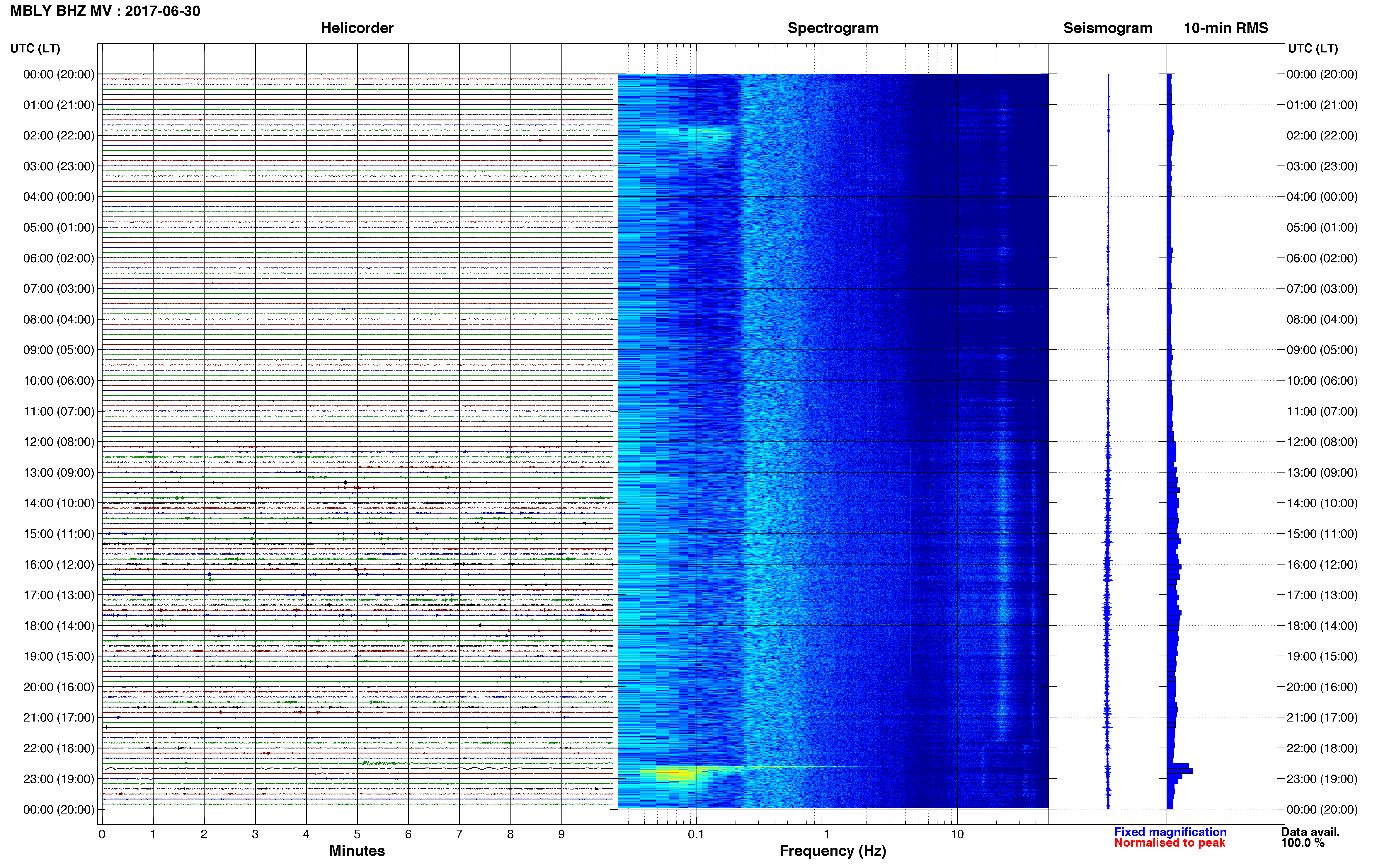Click the 'Frequency (Hz)' axis label
This screenshot has height=868, width=1389.
pos(833,851)
